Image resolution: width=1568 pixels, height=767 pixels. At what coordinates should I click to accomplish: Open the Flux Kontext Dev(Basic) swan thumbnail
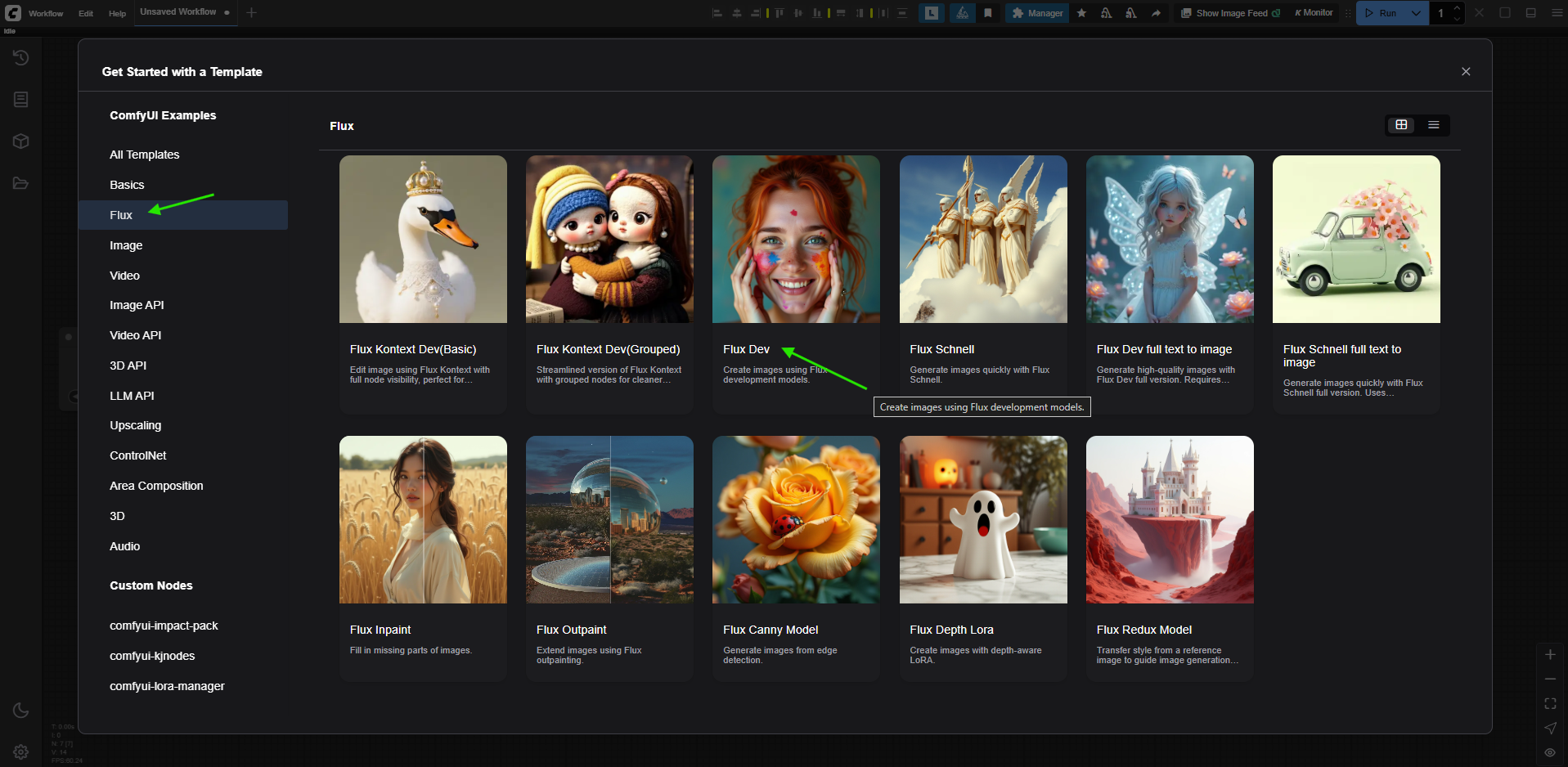pyautogui.click(x=423, y=239)
